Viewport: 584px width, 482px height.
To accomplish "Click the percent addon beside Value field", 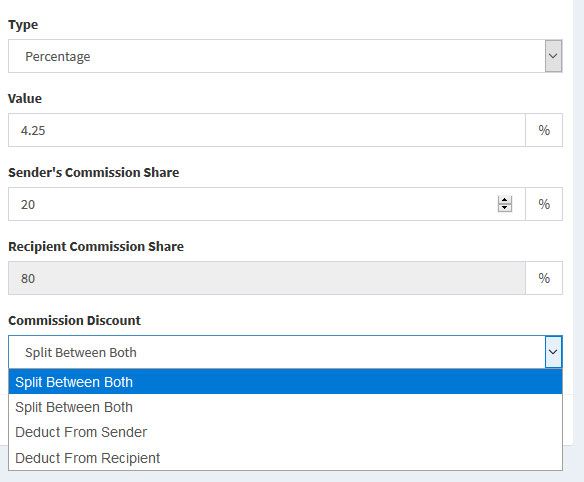I will tap(544, 130).
